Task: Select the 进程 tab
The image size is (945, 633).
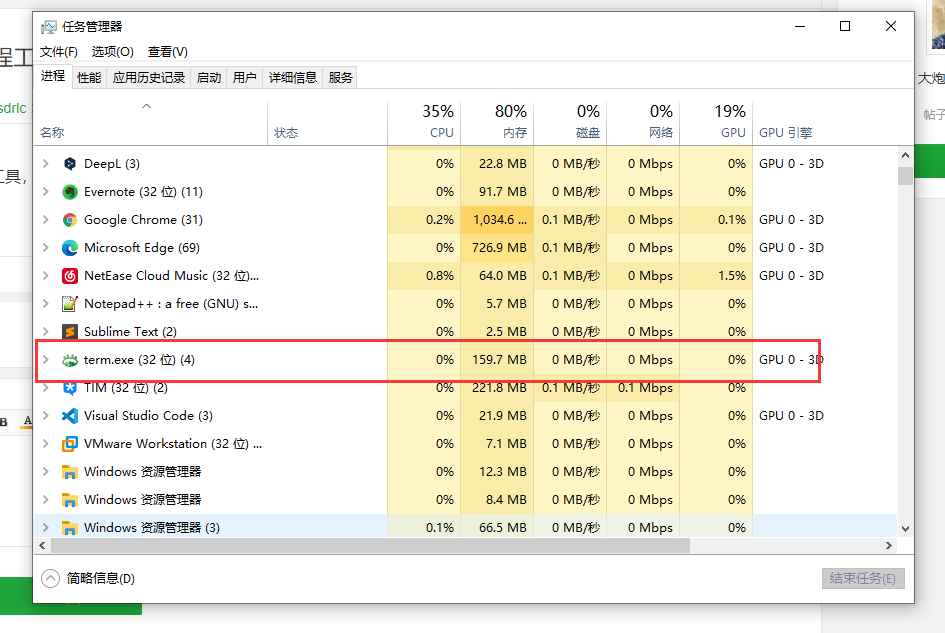Action: 53,76
